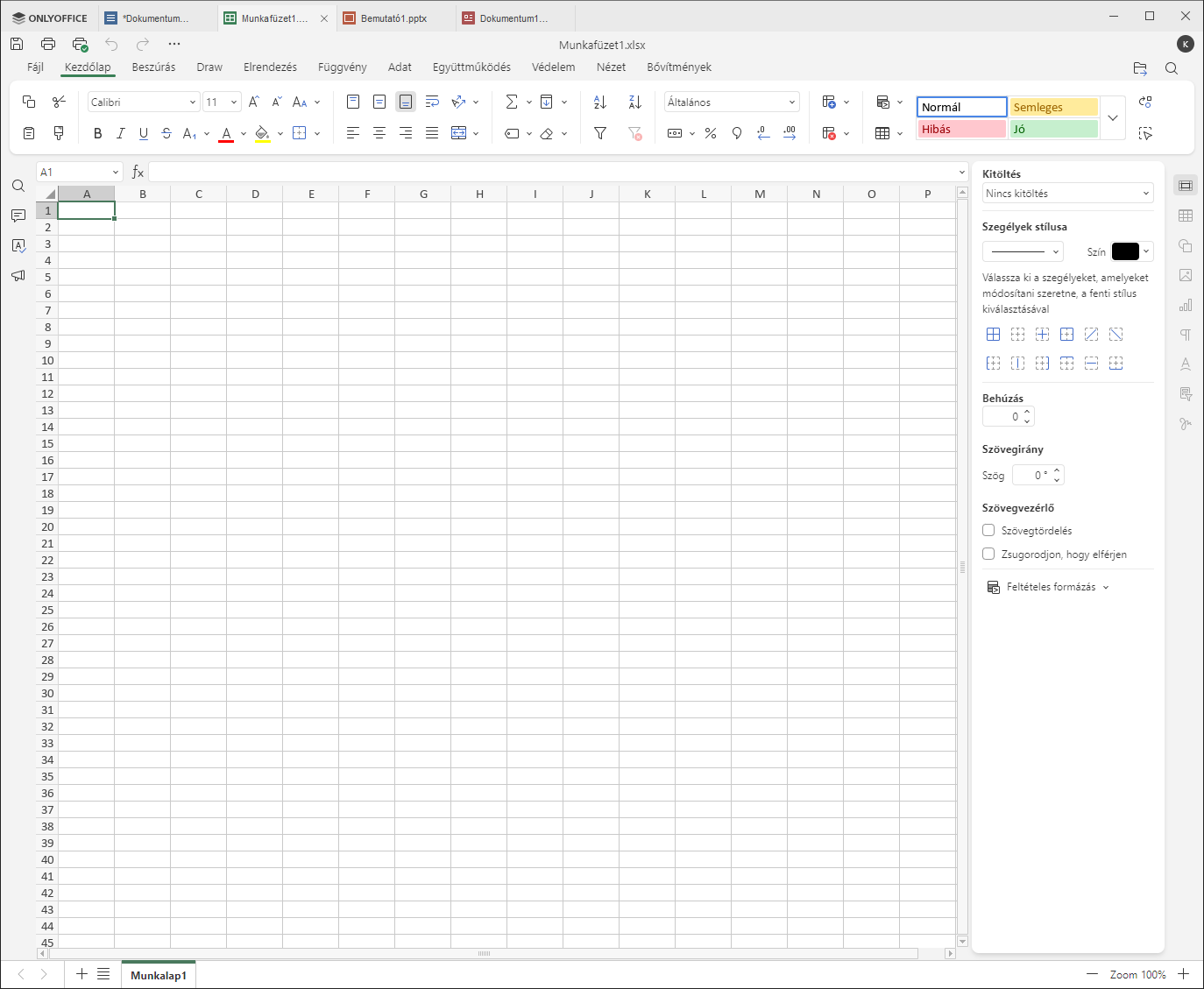Open Table settings in right sidebar
Image resolution: width=1204 pixels, height=989 pixels.
pos(1186,215)
